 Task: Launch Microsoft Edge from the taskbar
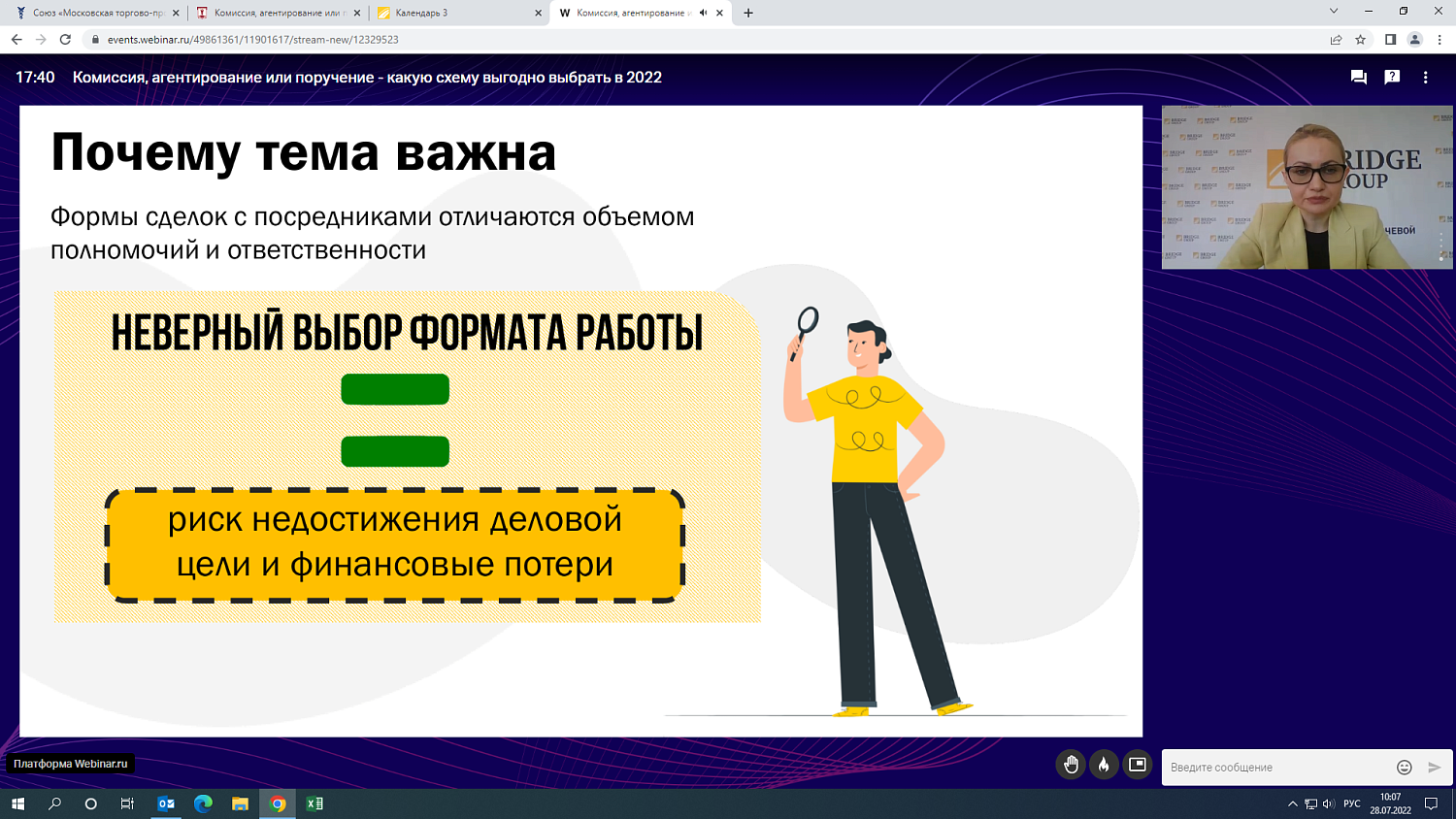coord(203,803)
